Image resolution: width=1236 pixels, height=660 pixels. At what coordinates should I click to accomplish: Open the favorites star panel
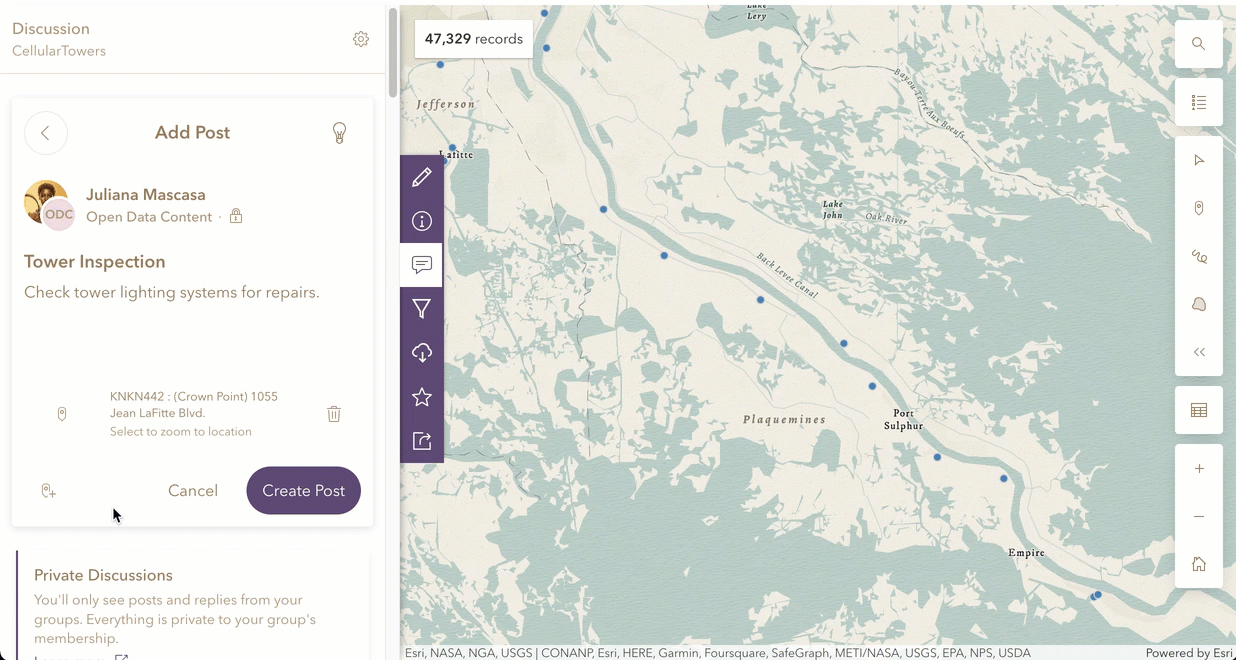[422, 397]
